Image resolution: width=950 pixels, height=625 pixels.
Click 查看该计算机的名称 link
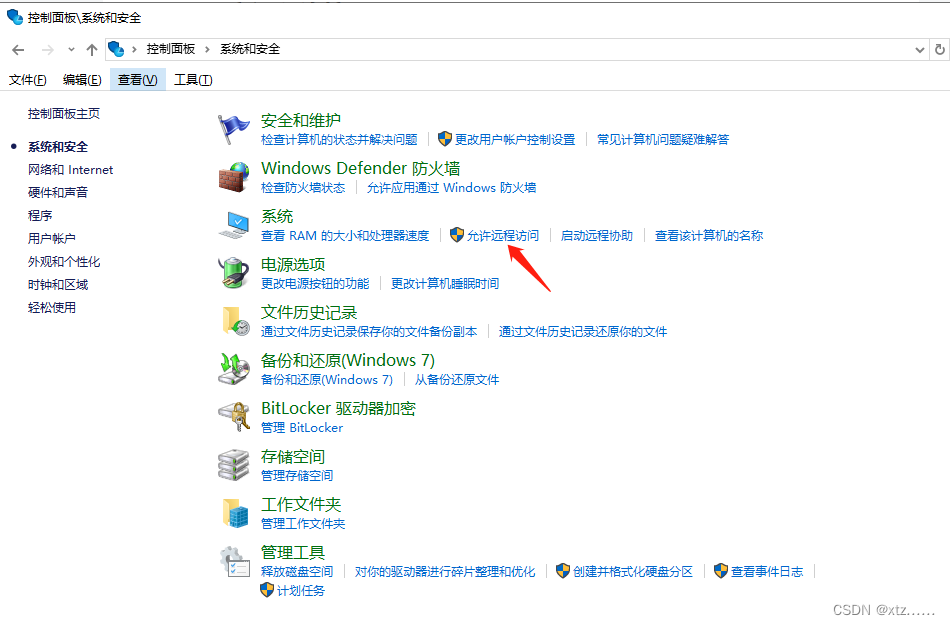(x=709, y=235)
